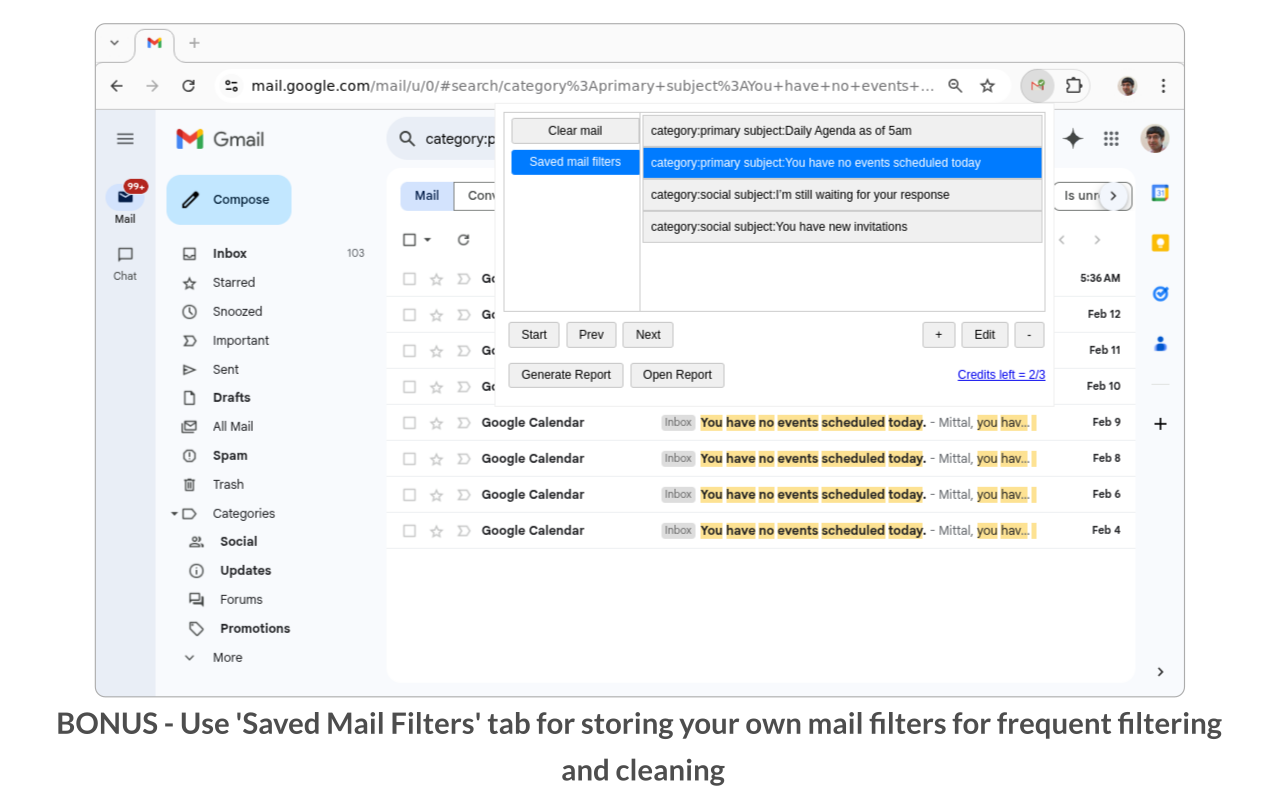The height and width of the screenshot is (800, 1280).
Task: Open the Gmail main menu hamburger icon
Action: pyautogui.click(x=125, y=139)
